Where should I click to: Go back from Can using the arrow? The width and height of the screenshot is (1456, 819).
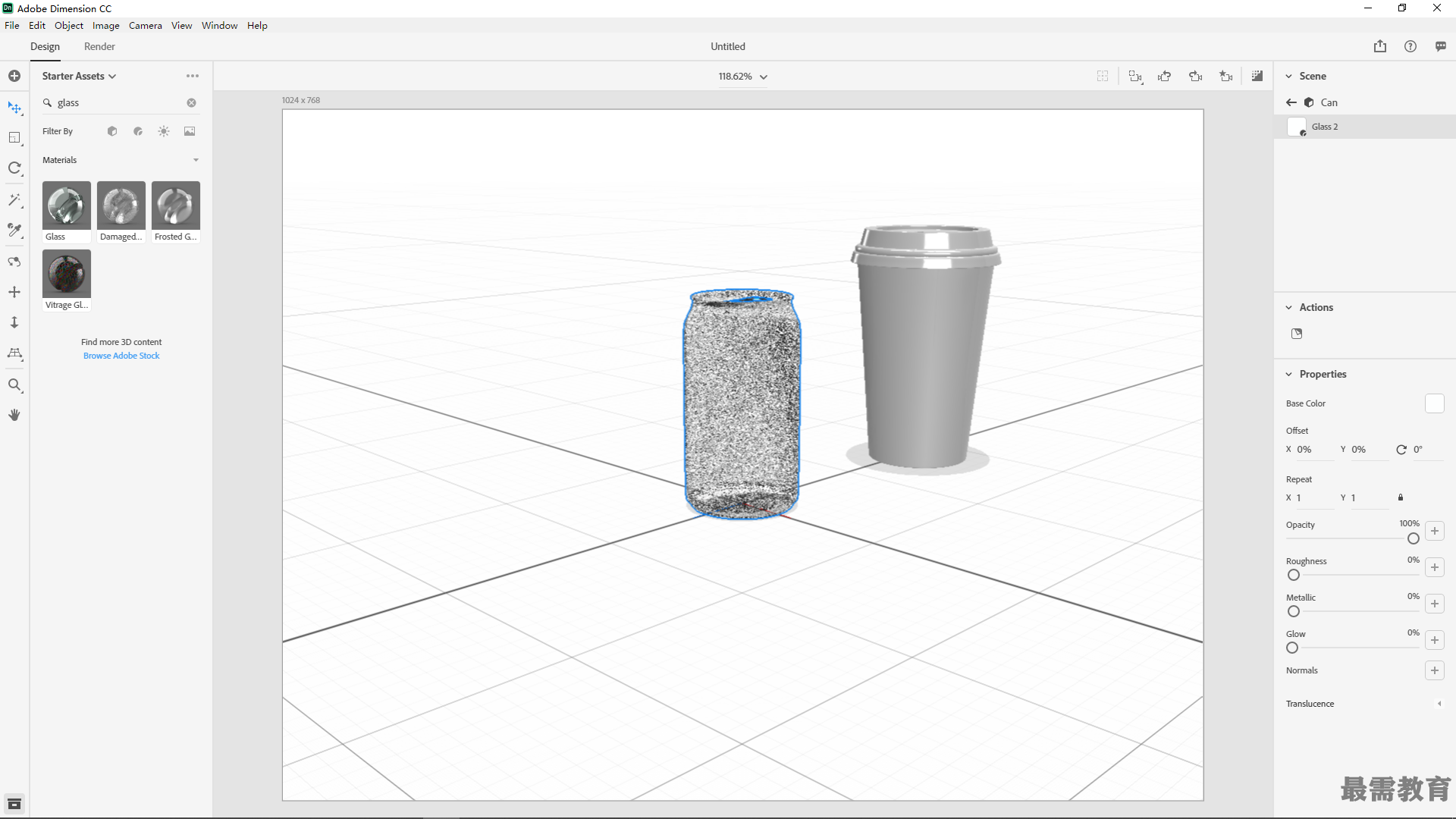1291,102
